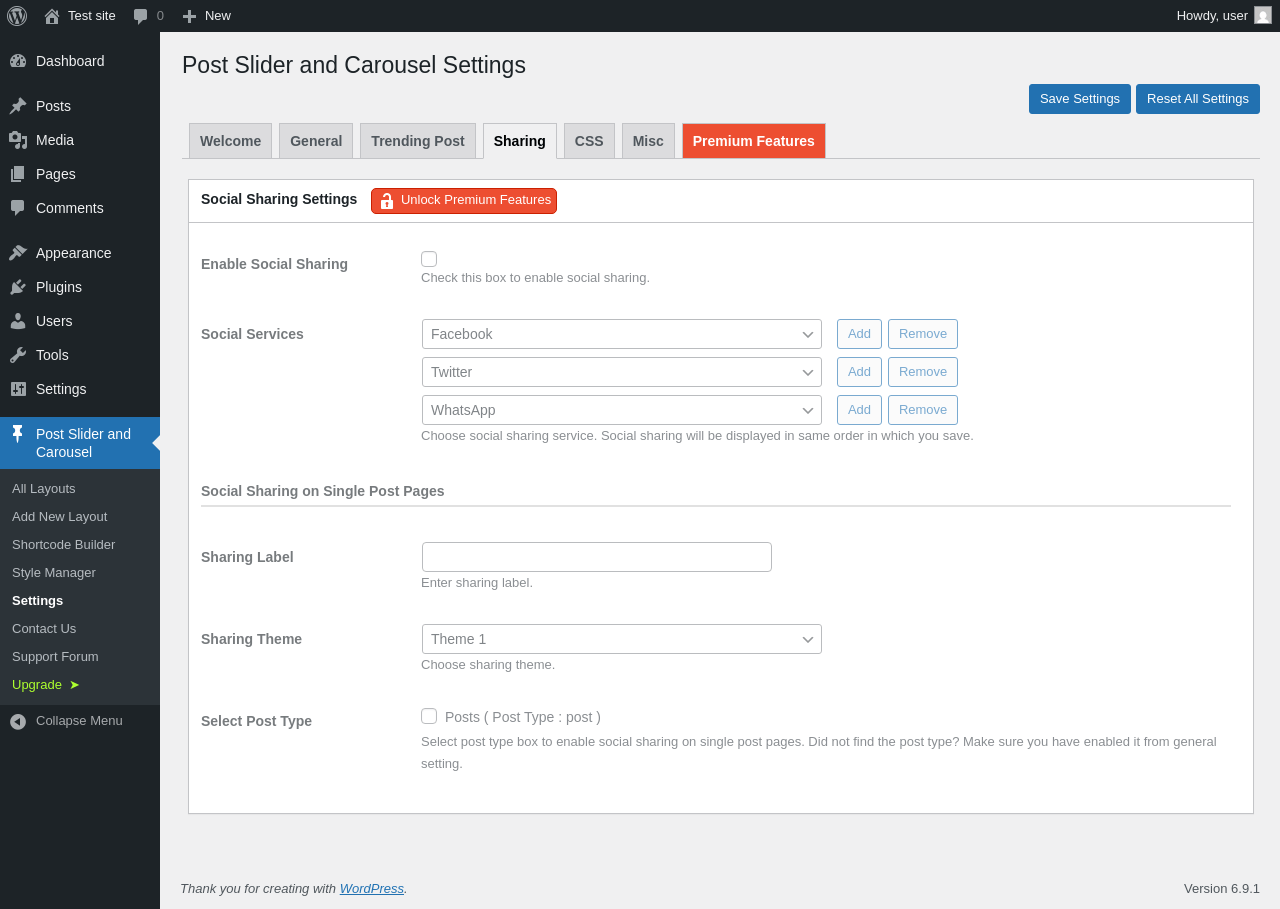Expand the Sharing Theme dropdown

[621, 639]
